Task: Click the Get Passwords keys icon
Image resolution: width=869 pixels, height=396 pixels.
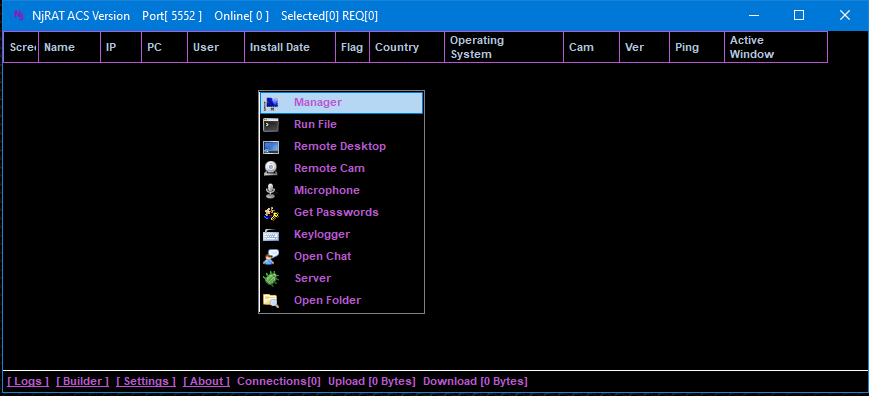Action: point(271,213)
